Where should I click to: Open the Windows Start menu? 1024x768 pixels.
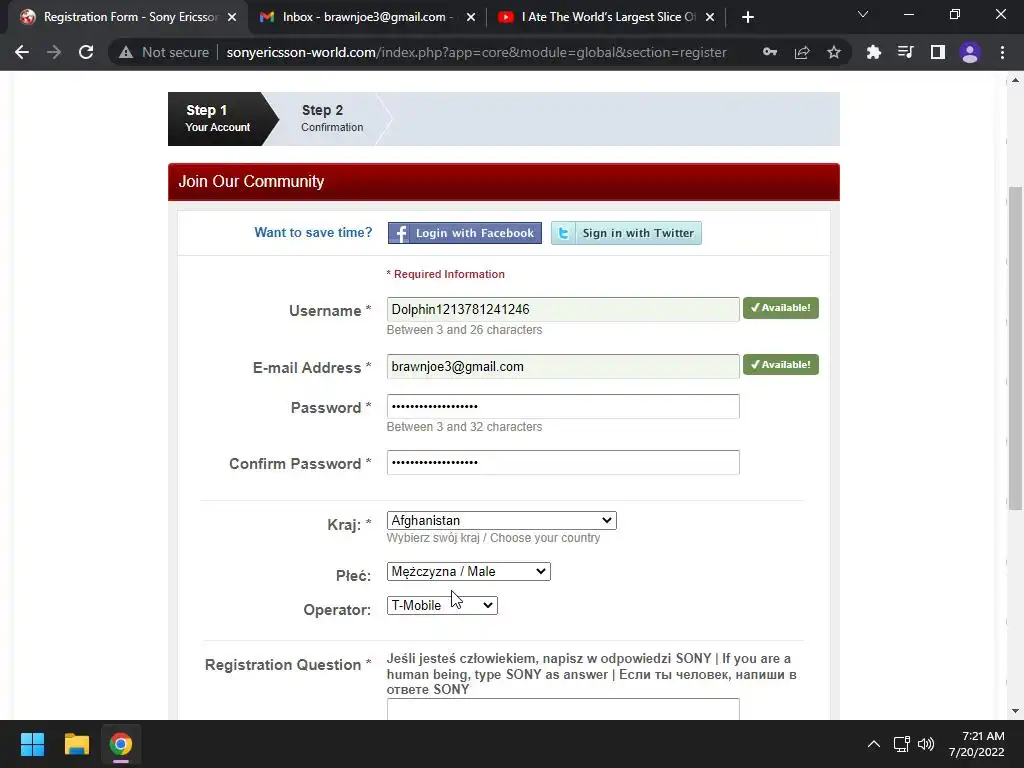click(32, 744)
